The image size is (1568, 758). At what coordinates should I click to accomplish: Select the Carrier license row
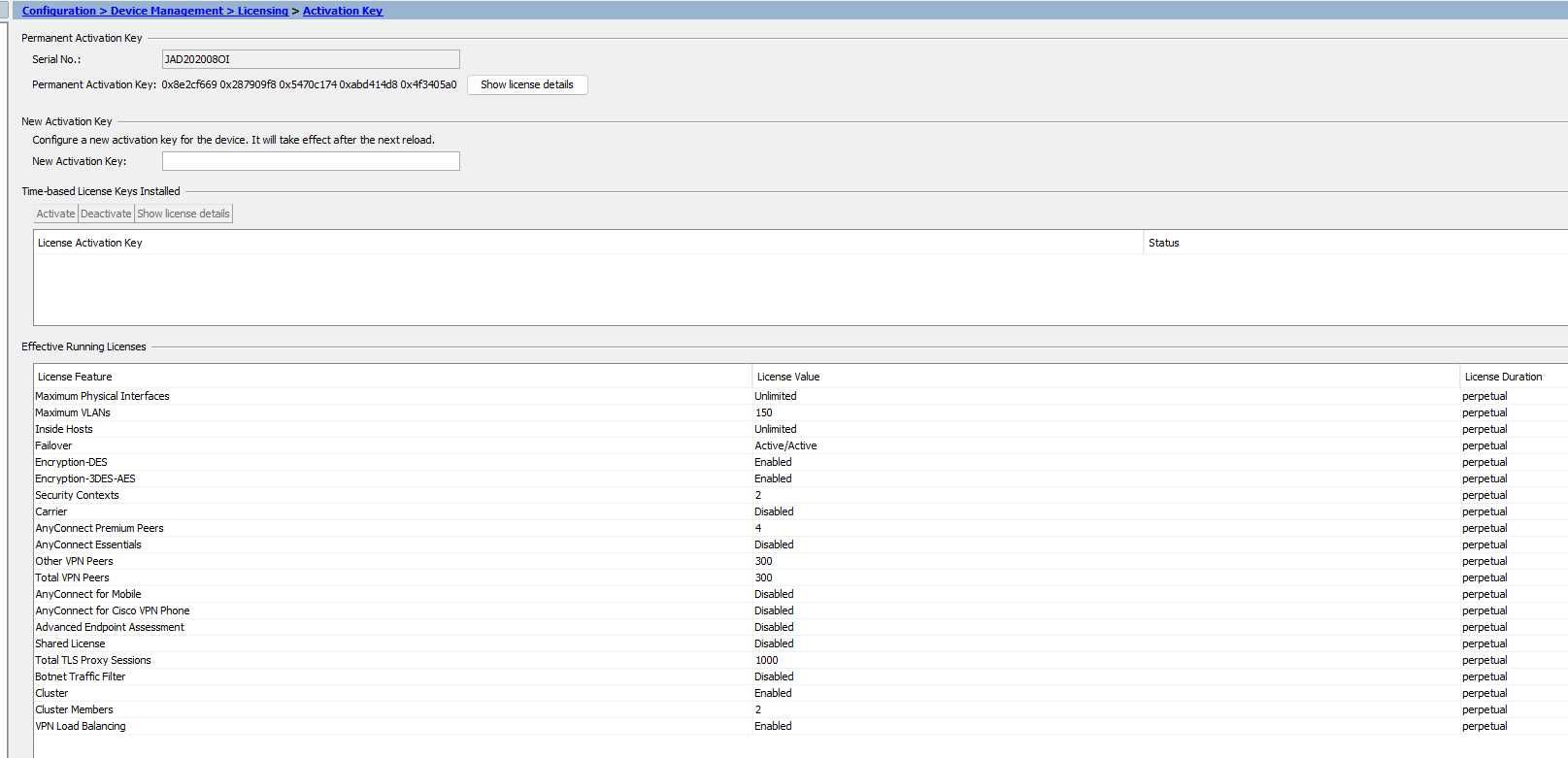pos(801,511)
